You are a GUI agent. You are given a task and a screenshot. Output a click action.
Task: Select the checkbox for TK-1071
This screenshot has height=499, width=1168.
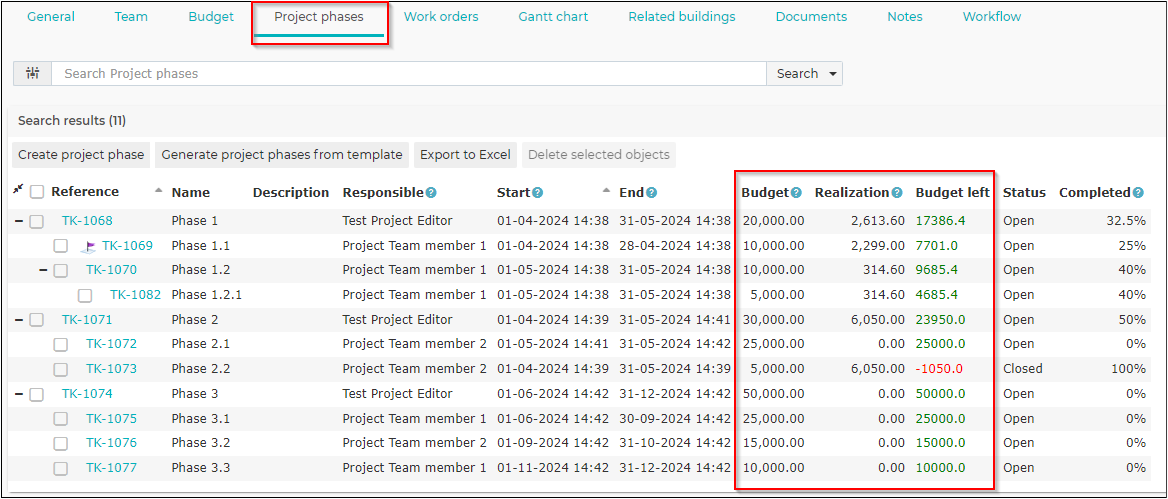[36, 320]
